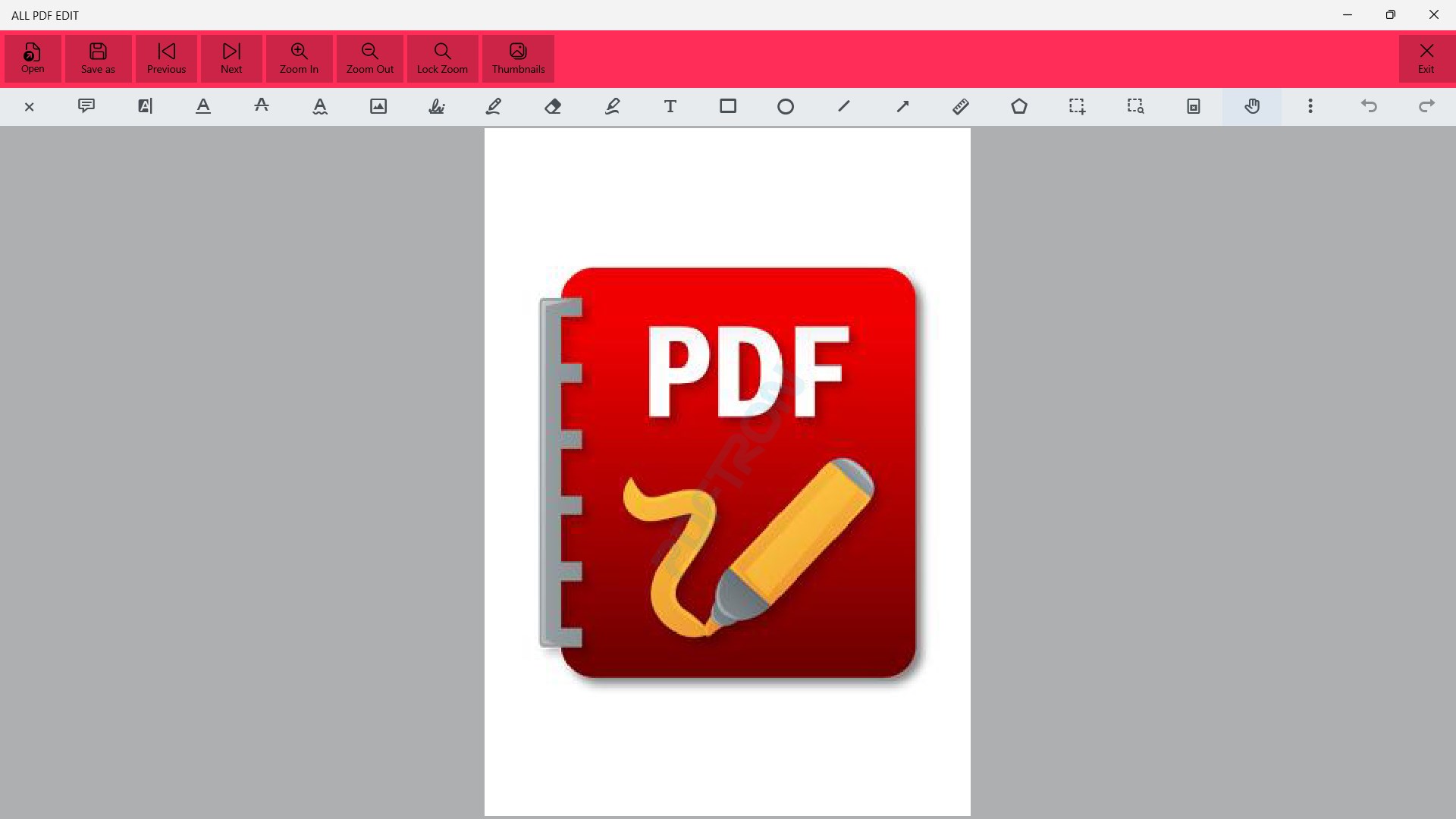The height and width of the screenshot is (819, 1456).
Task: Open a PDF file
Action: (x=32, y=58)
